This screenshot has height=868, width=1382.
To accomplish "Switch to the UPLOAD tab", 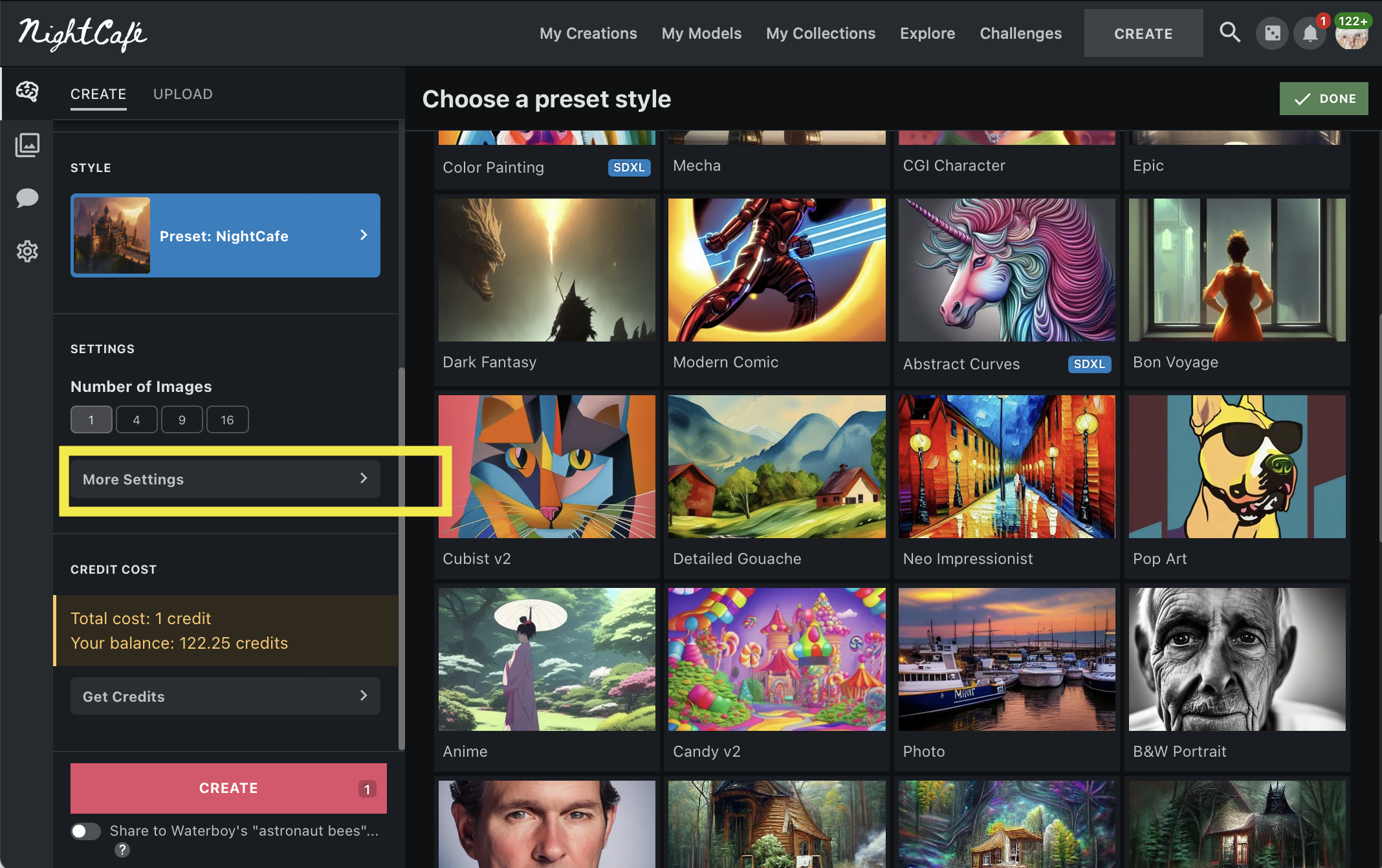I will pyautogui.click(x=183, y=94).
